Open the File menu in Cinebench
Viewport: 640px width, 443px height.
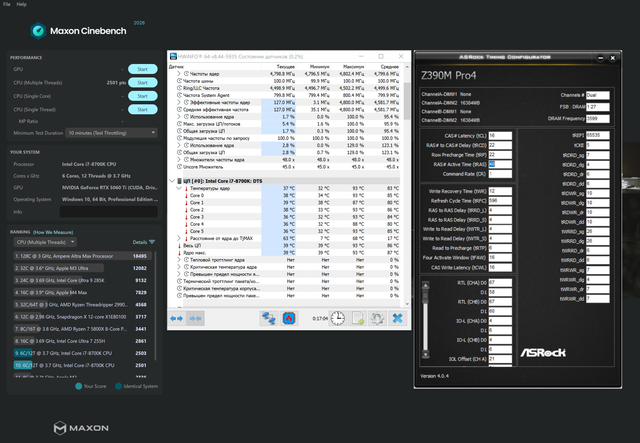(x=7, y=4)
